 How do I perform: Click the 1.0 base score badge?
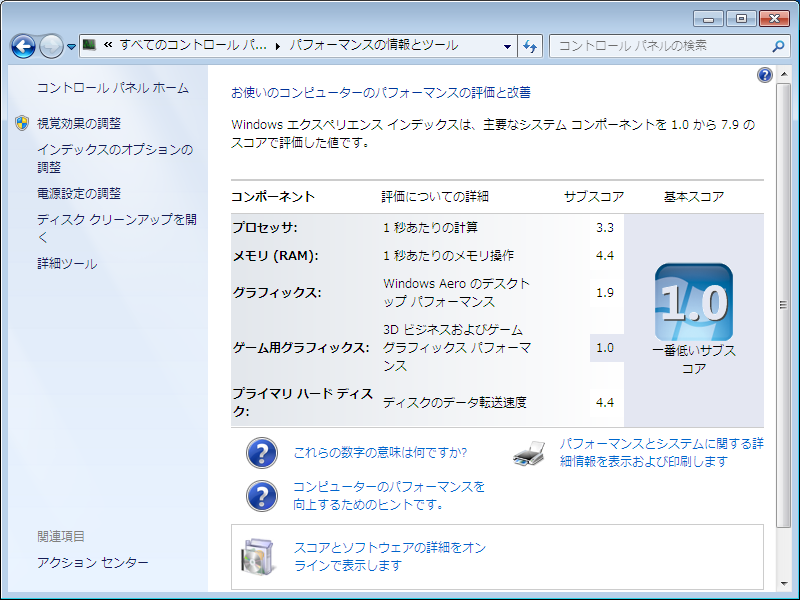click(694, 302)
